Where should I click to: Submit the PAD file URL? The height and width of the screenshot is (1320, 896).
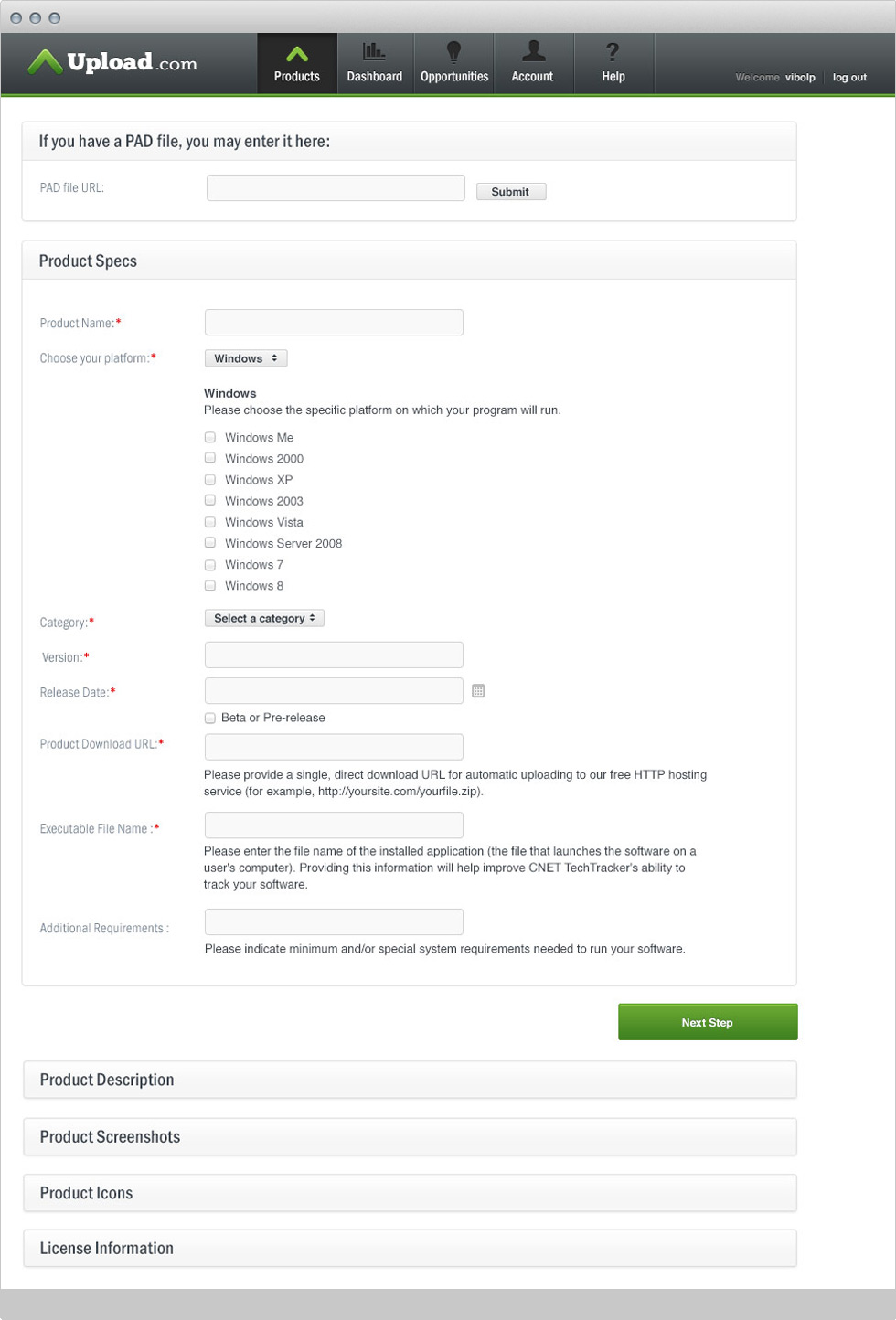click(x=510, y=192)
